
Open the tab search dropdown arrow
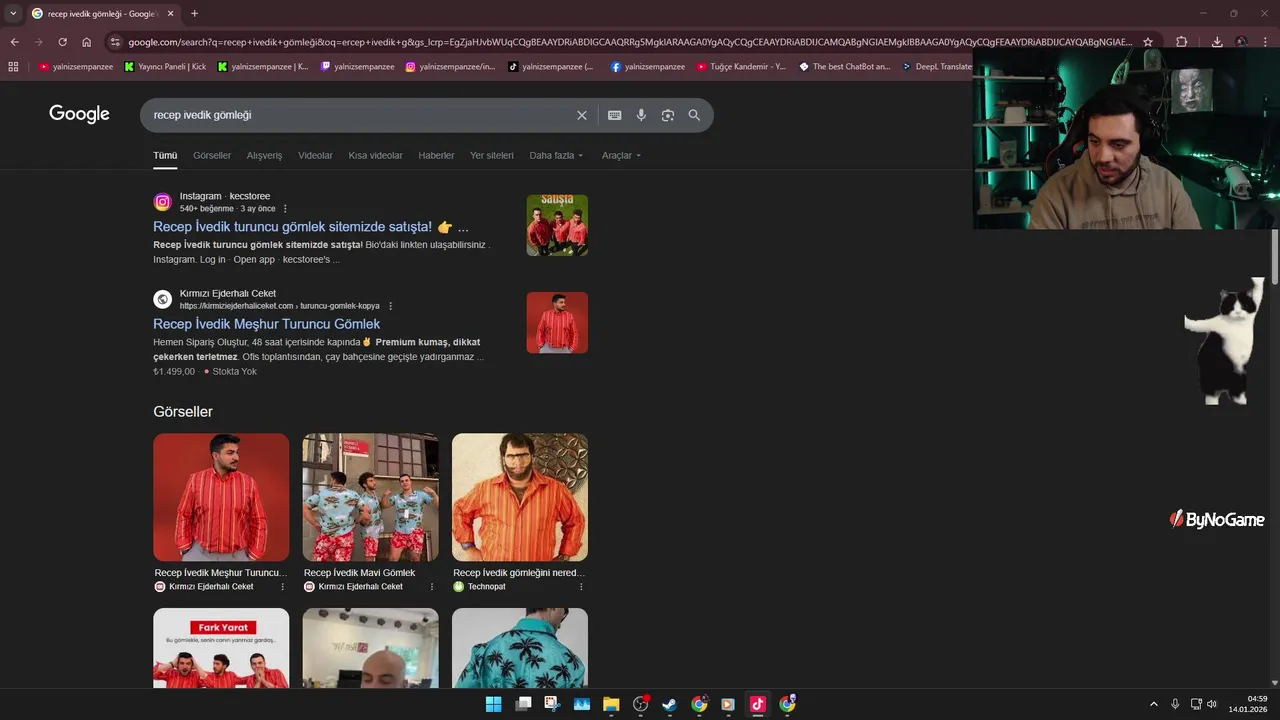(13, 14)
